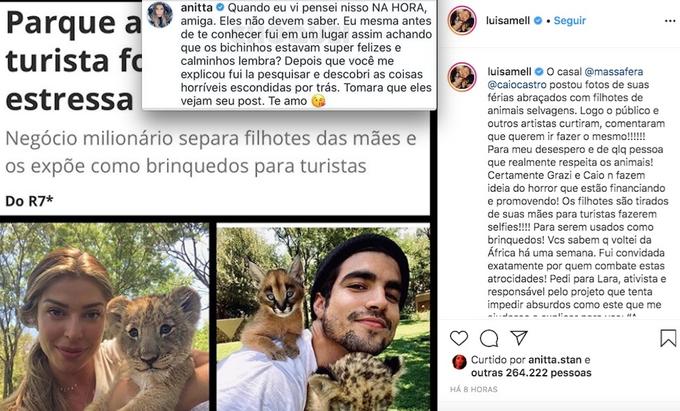This screenshot has width=680, height=411.
Task: Open luisamell profile picture in header
Action: point(462,20)
